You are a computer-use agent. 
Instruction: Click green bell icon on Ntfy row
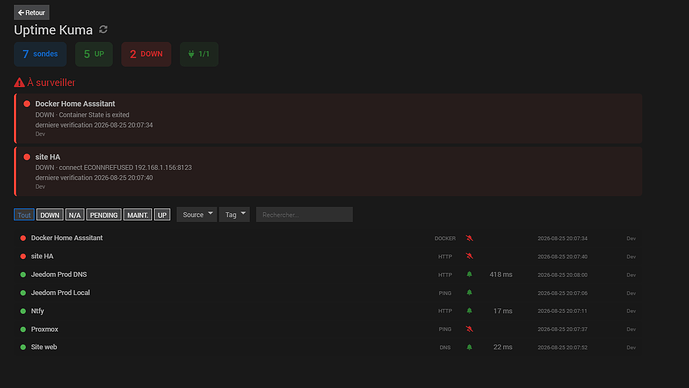click(469, 311)
